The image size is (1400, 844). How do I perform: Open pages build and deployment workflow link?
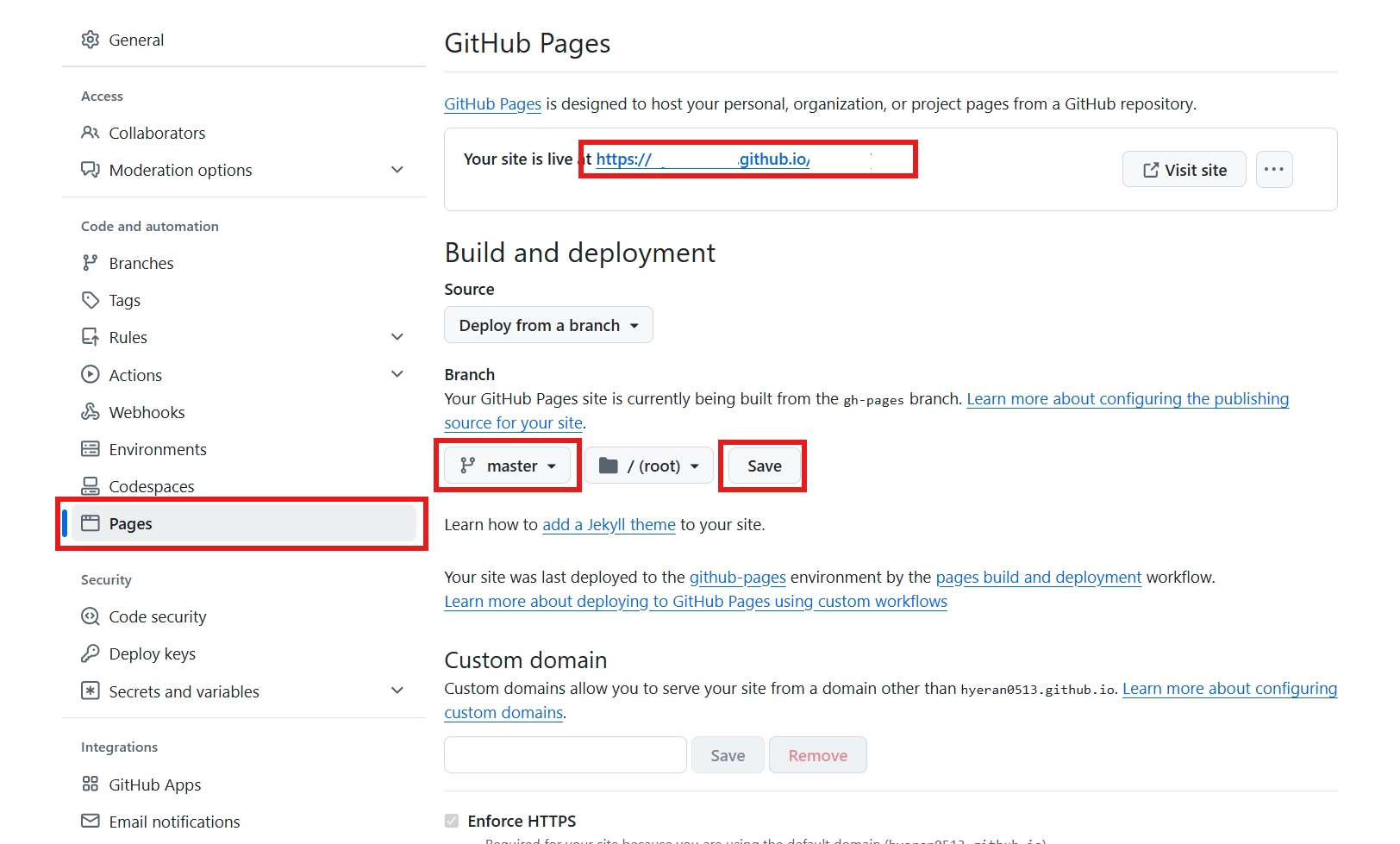tap(1039, 577)
